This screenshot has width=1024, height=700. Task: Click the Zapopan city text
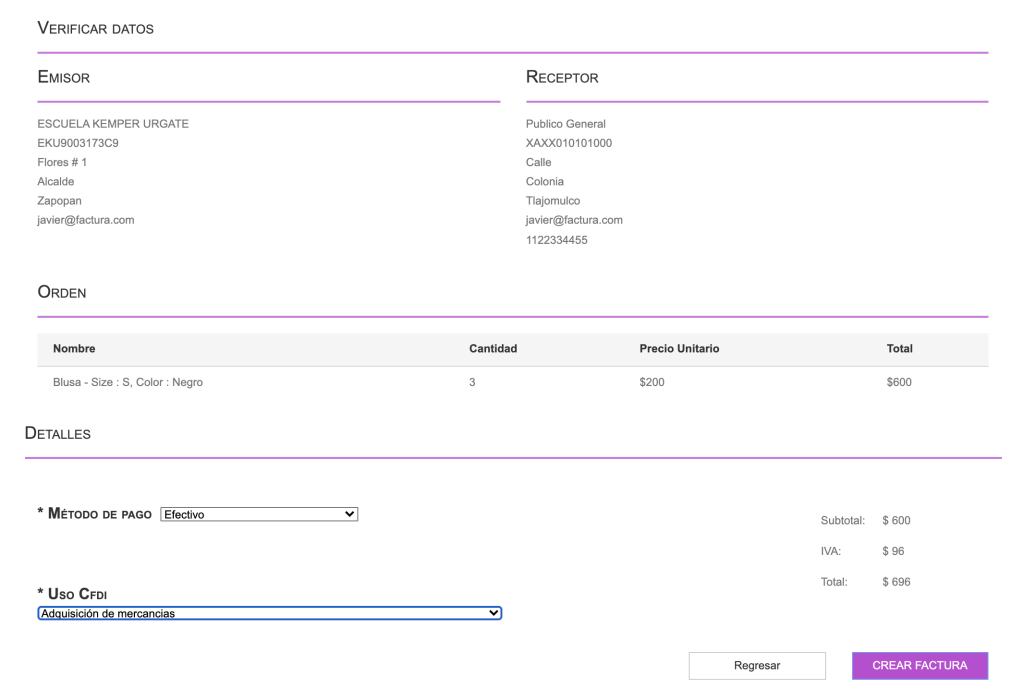59,200
